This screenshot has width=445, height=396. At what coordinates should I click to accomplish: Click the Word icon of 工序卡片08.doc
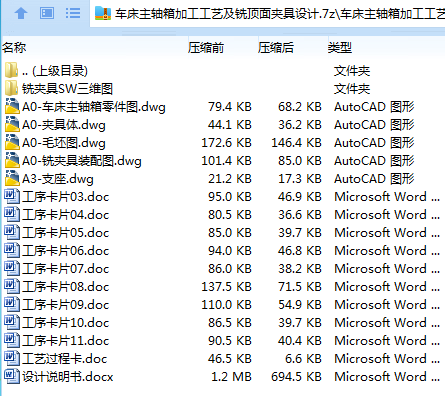tap(12, 286)
